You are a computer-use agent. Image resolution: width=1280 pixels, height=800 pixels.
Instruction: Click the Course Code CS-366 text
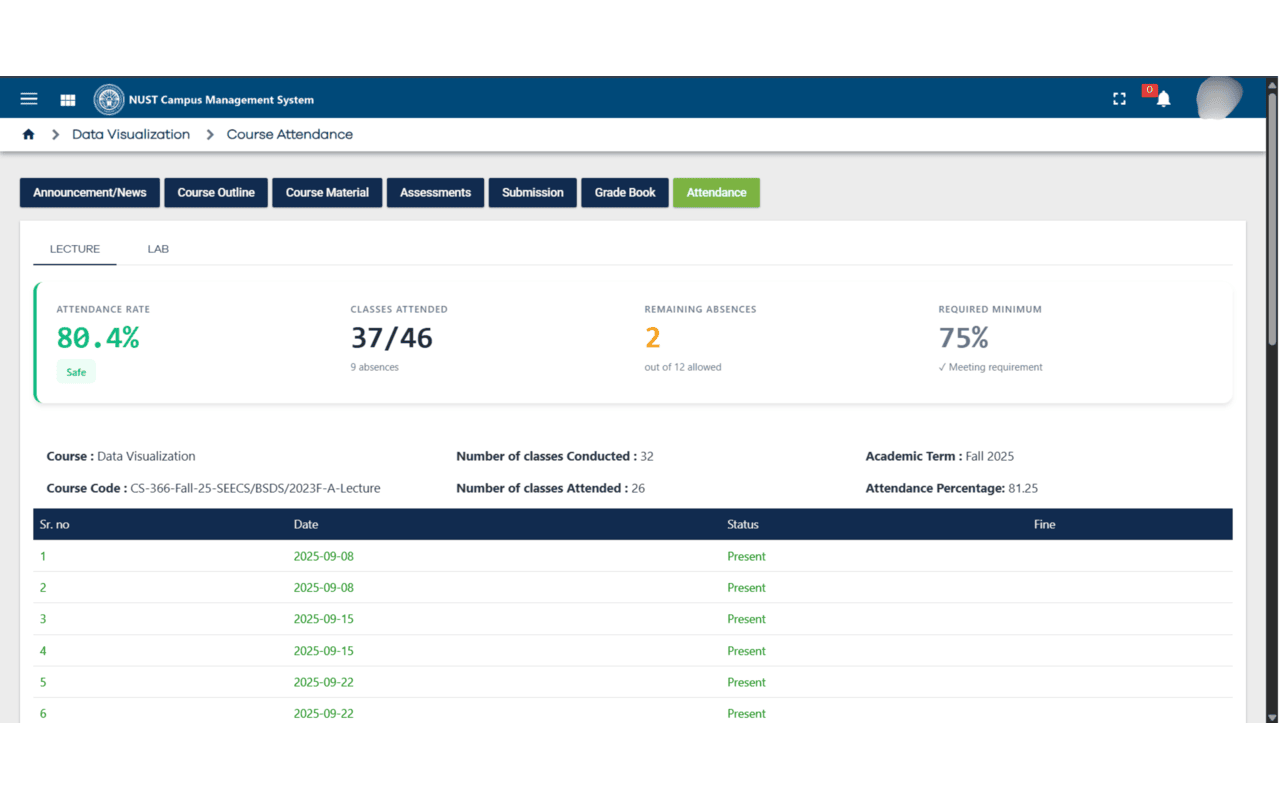[213, 488]
